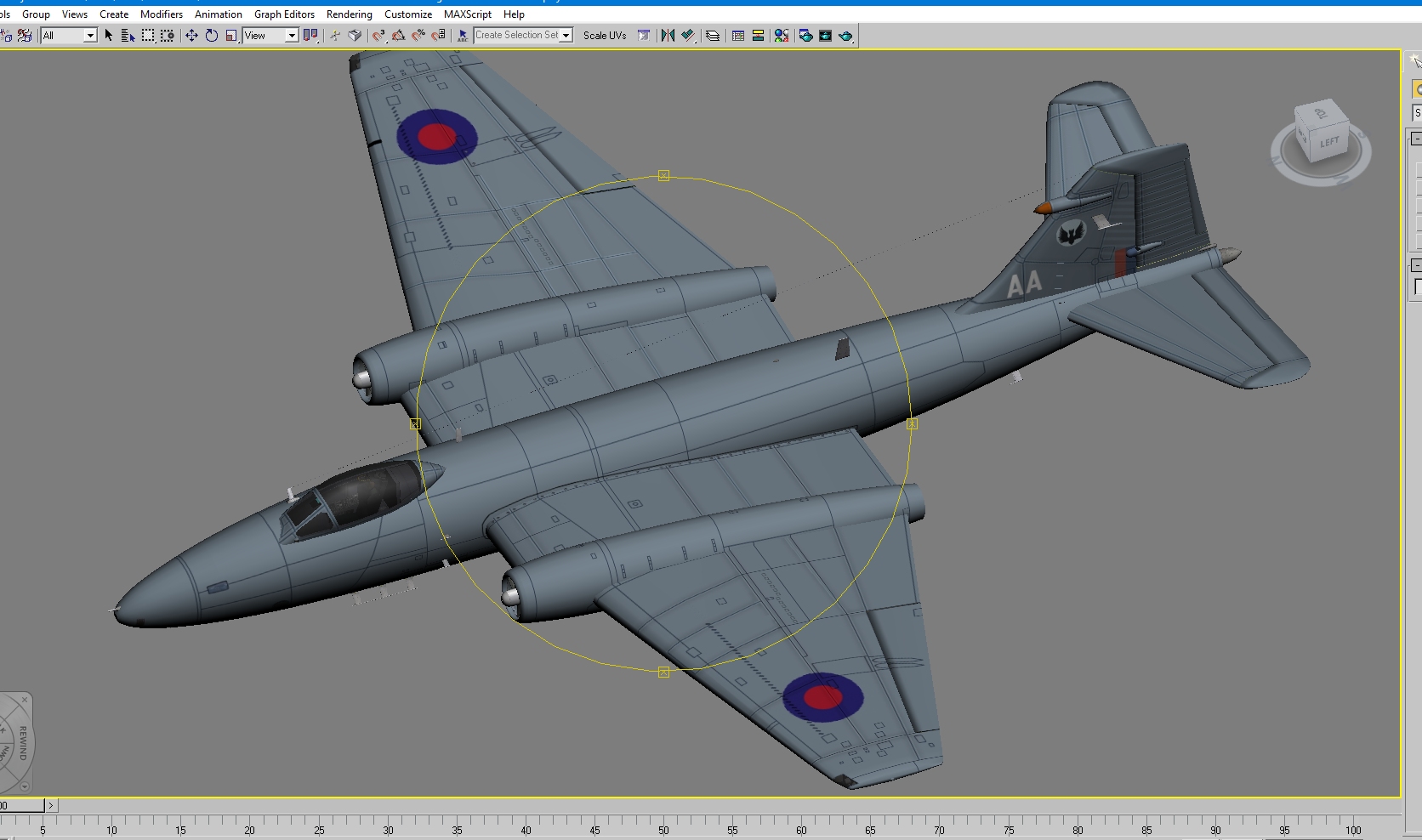Open the All selection filter dropdown

69,36
